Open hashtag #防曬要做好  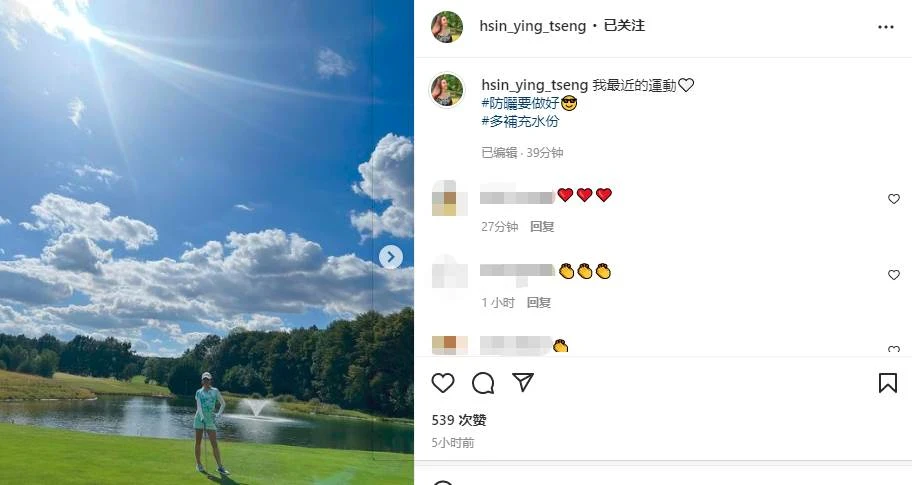(521, 104)
